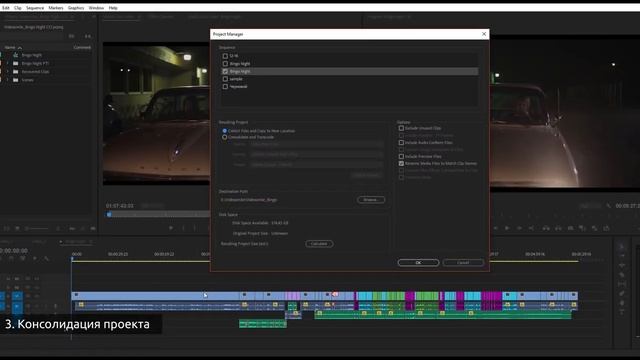Open the Sequence menu

click(35, 8)
